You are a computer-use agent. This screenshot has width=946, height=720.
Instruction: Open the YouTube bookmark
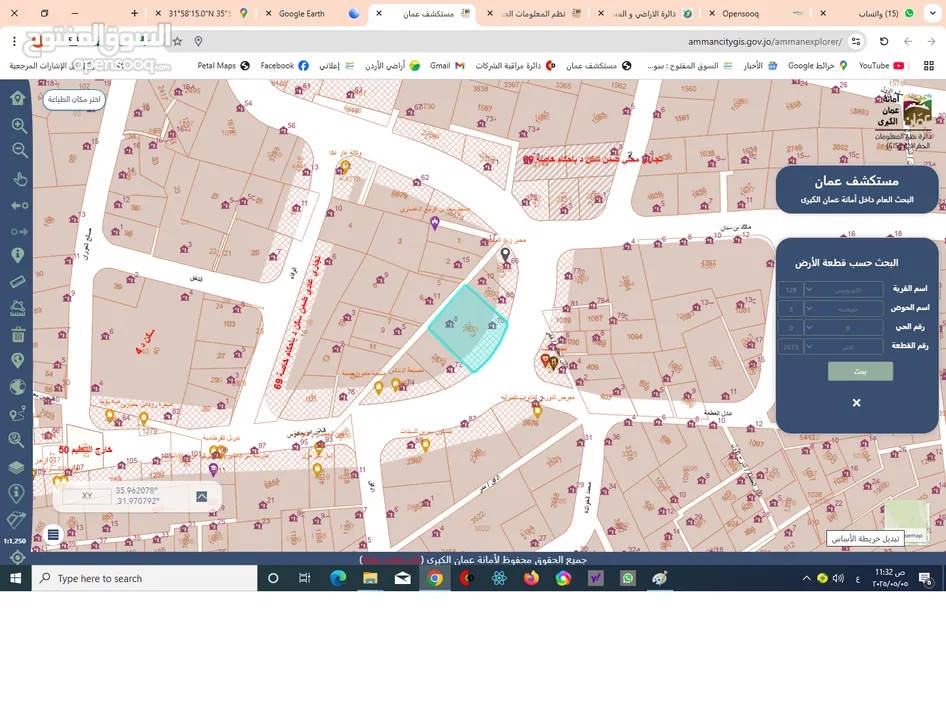[881, 65]
